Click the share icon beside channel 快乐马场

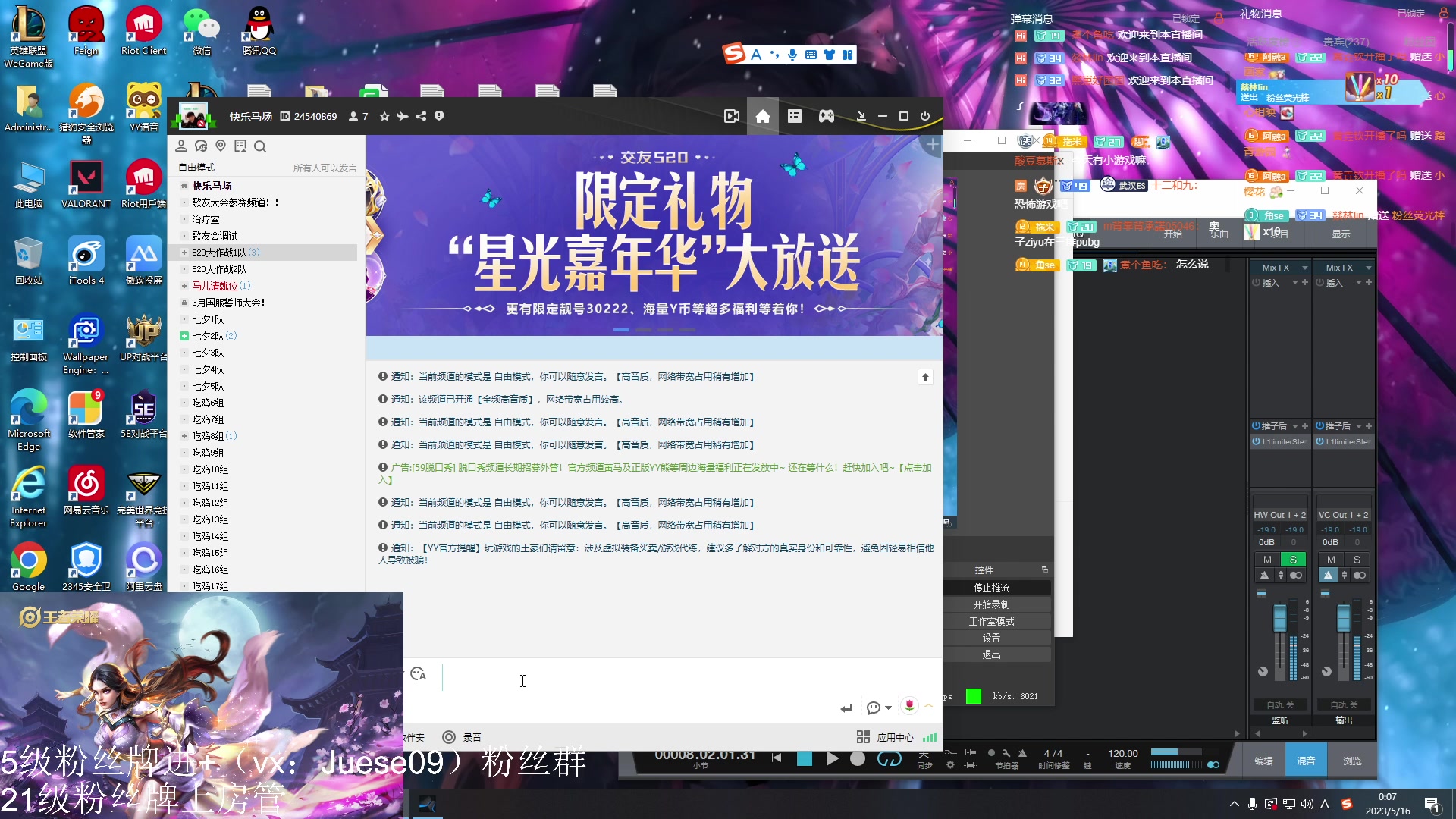[x=419, y=116]
